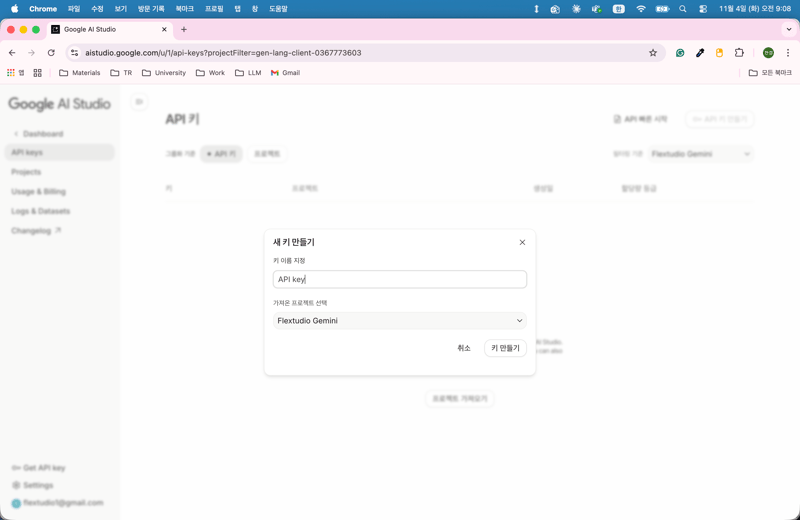800x520 pixels.
Task: Focus the key name input field
Action: point(399,279)
